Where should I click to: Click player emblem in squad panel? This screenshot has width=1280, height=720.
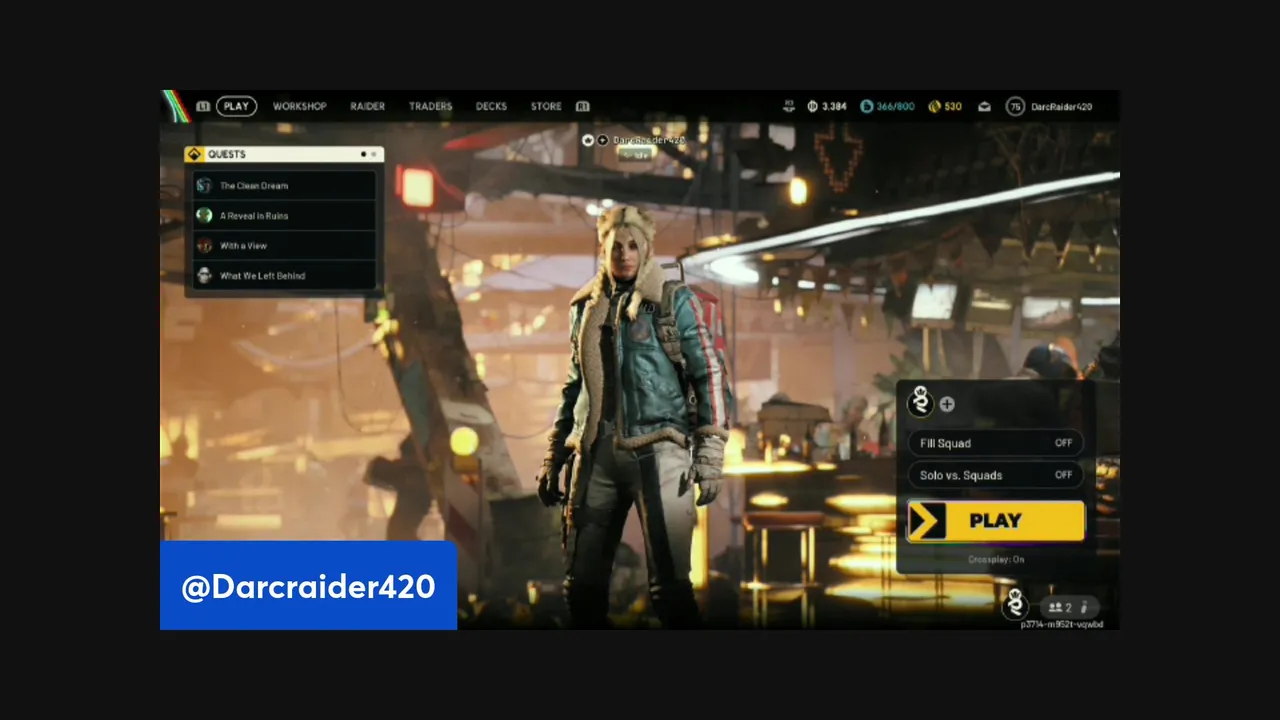pos(920,403)
